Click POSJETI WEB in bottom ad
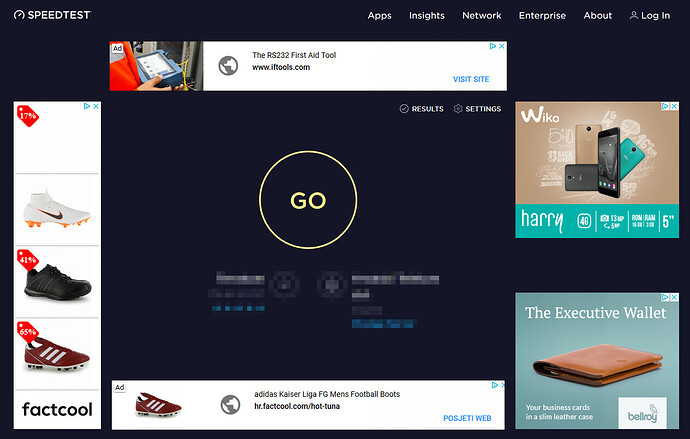 point(466,418)
